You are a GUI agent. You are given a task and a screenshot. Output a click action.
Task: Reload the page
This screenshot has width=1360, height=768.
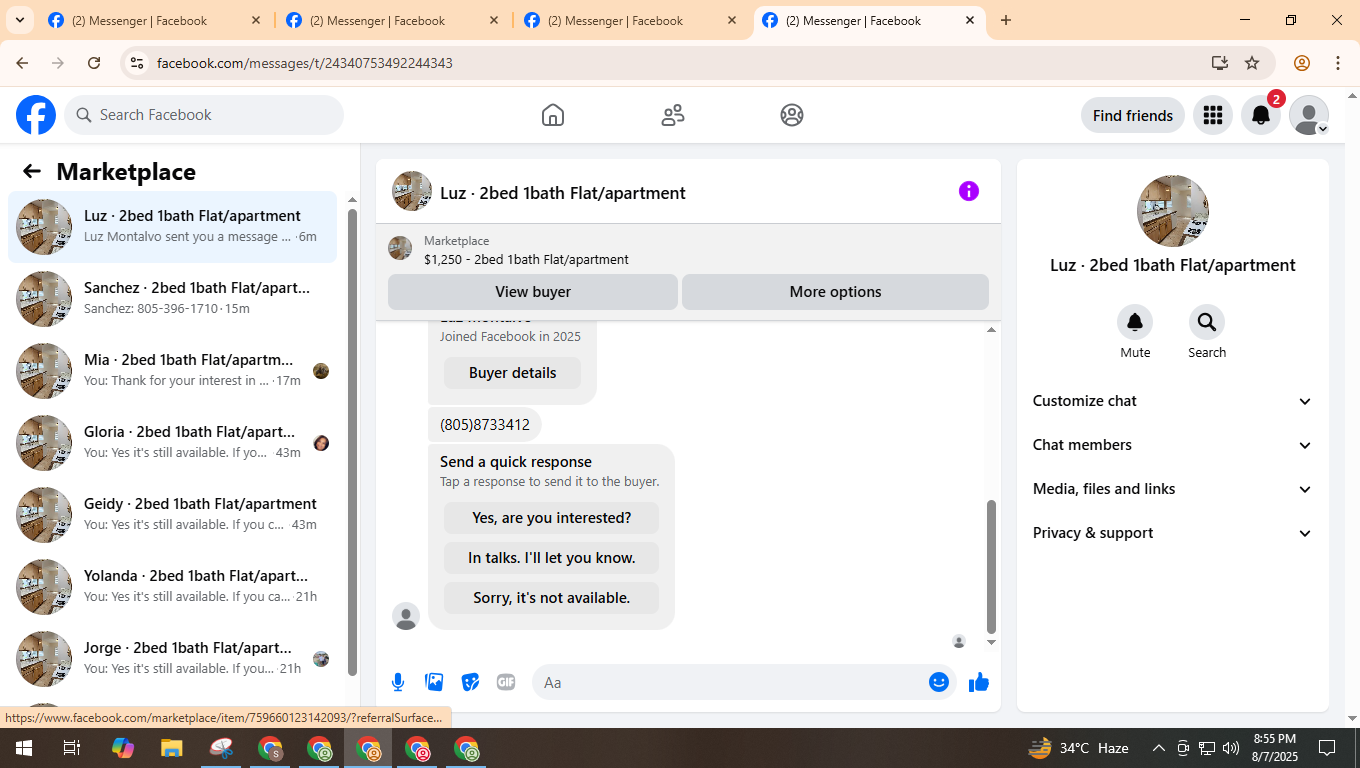[x=94, y=63]
